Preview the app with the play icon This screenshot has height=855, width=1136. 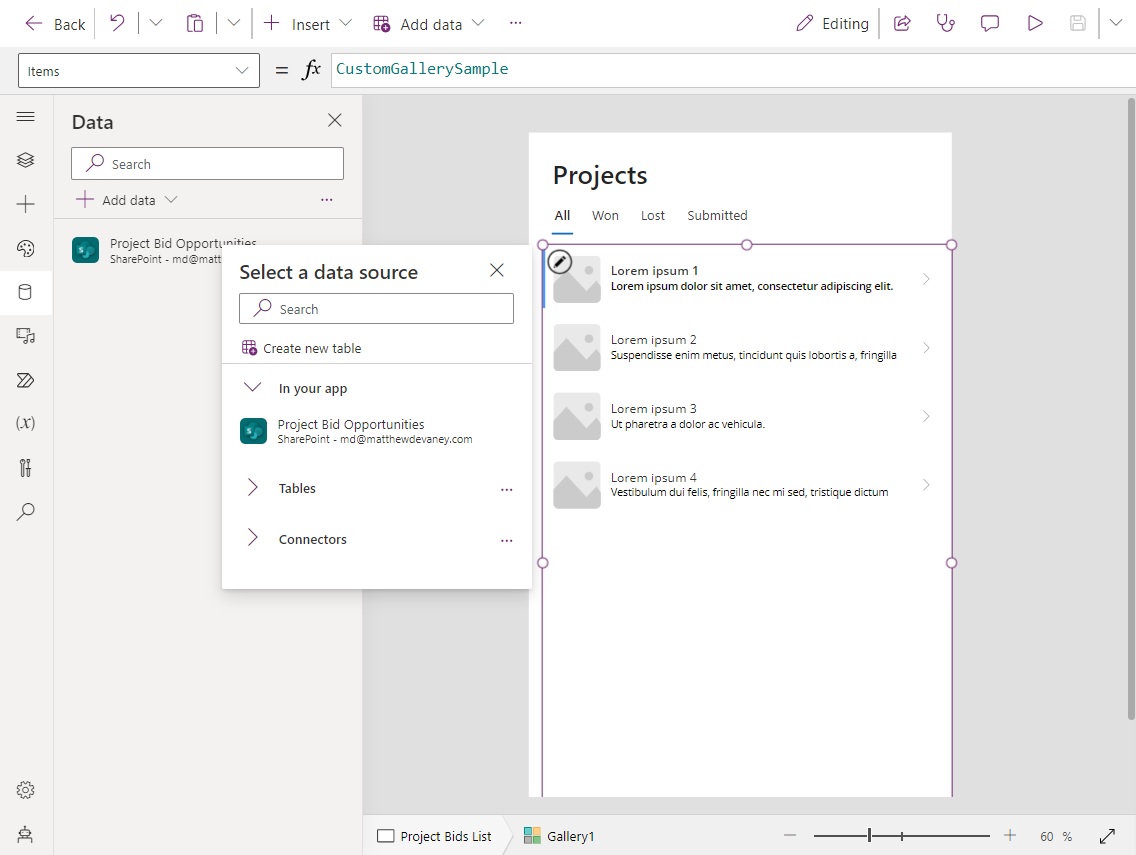(1035, 23)
